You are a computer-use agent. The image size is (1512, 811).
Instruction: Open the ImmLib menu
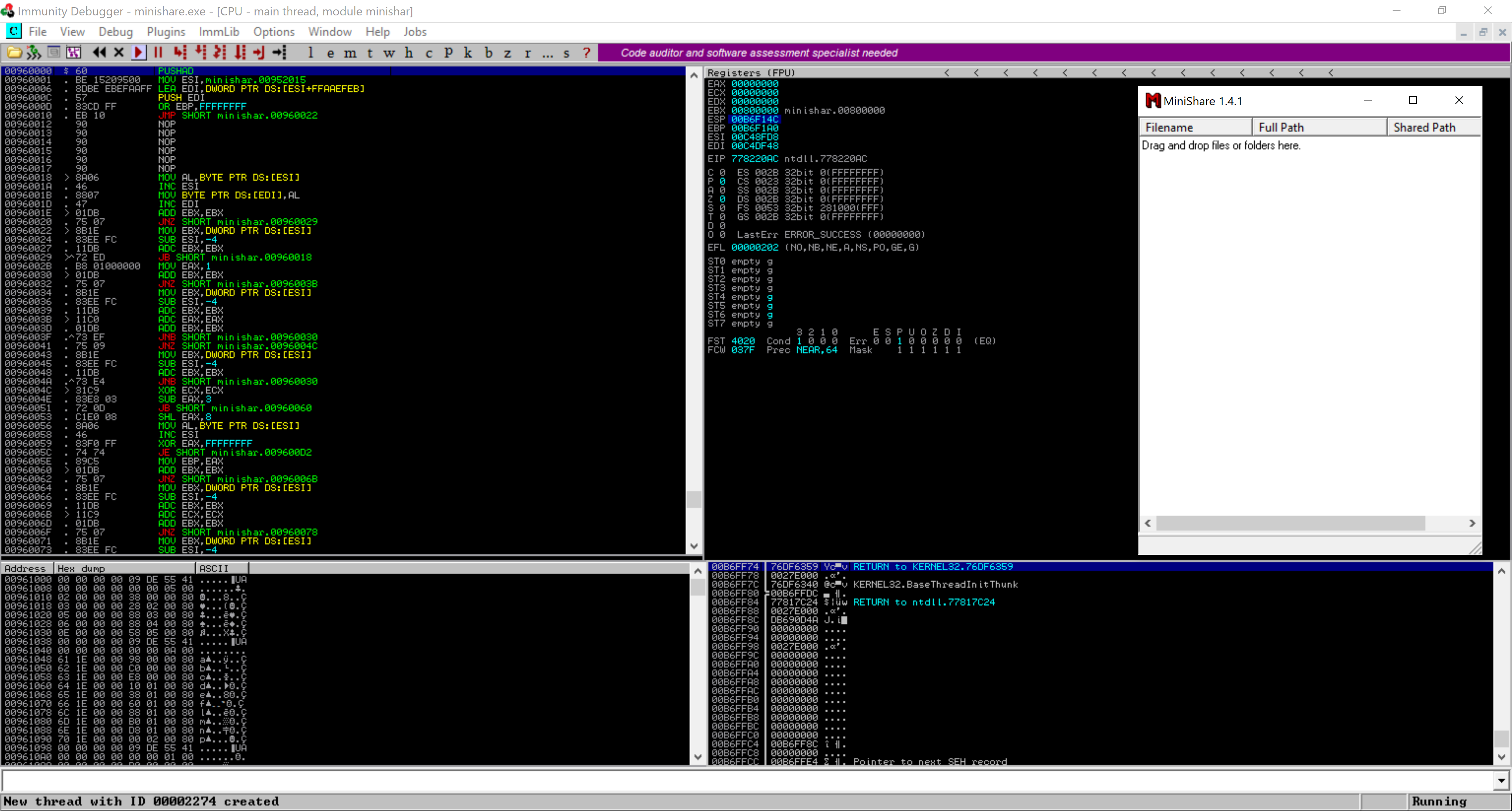(x=218, y=32)
